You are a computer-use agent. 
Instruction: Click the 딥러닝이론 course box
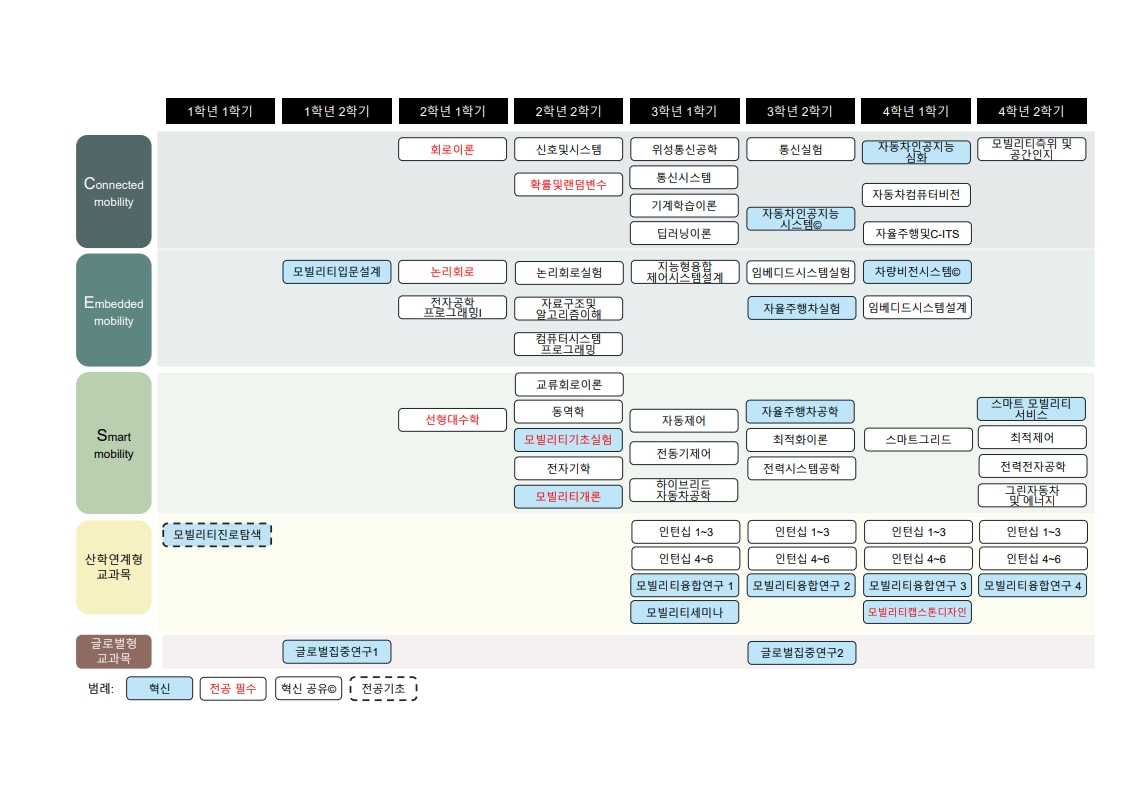point(684,233)
